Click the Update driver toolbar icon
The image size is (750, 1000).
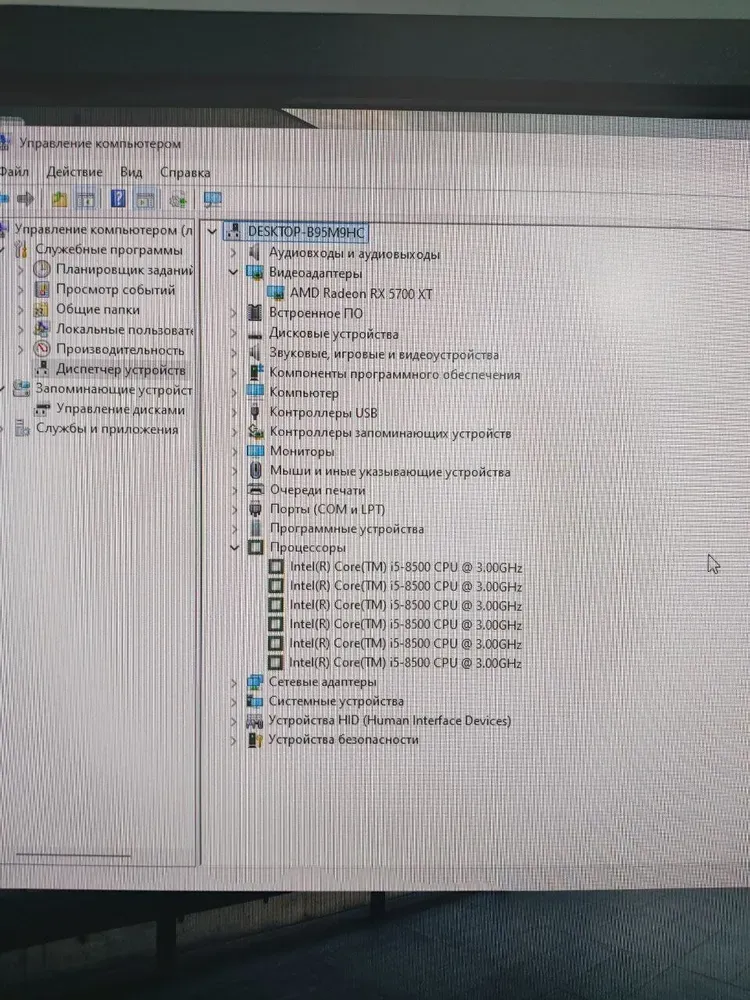179,199
